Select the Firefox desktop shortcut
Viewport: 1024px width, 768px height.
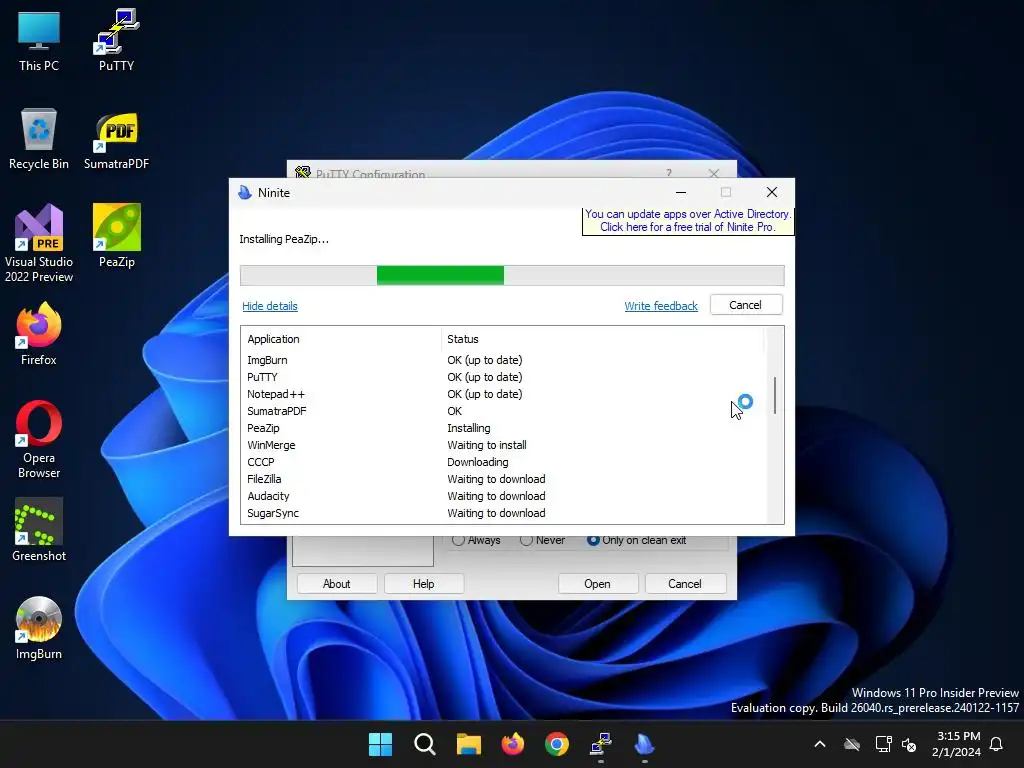(39, 334)
